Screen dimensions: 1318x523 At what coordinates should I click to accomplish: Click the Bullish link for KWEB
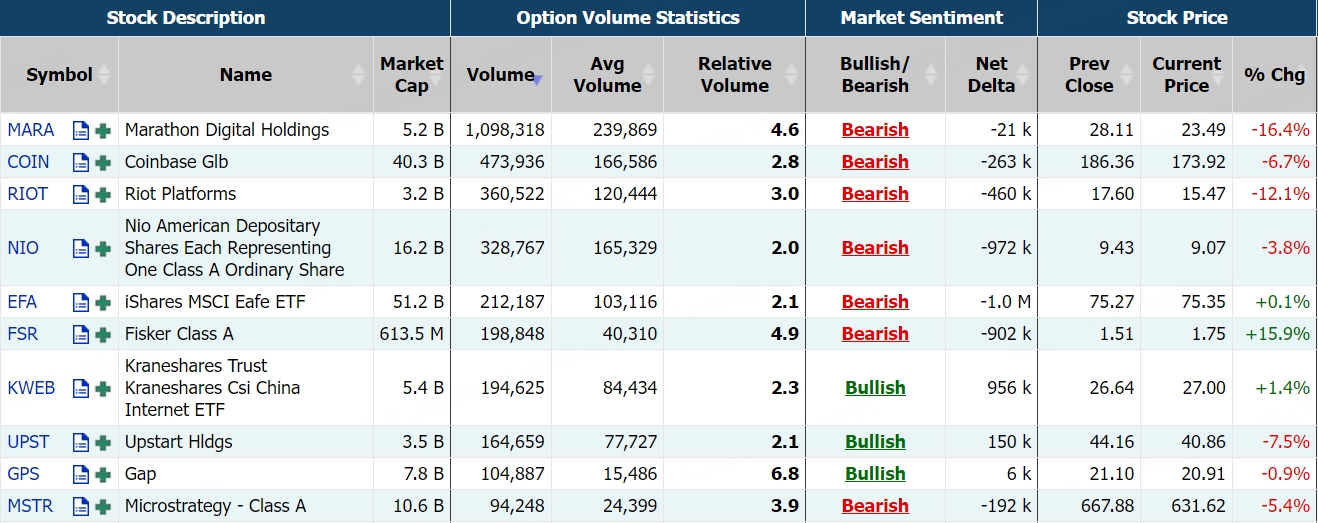(x=875, y=388)
